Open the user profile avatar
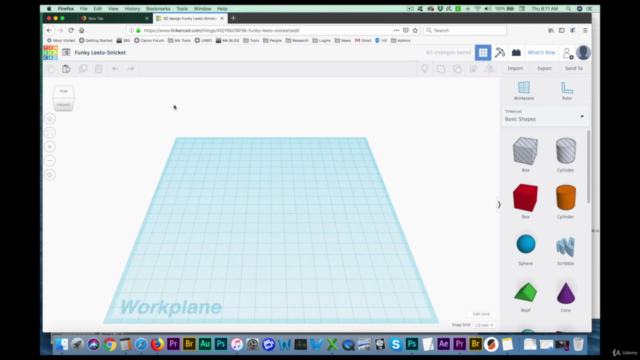The image size is (640, 360). 583,52
